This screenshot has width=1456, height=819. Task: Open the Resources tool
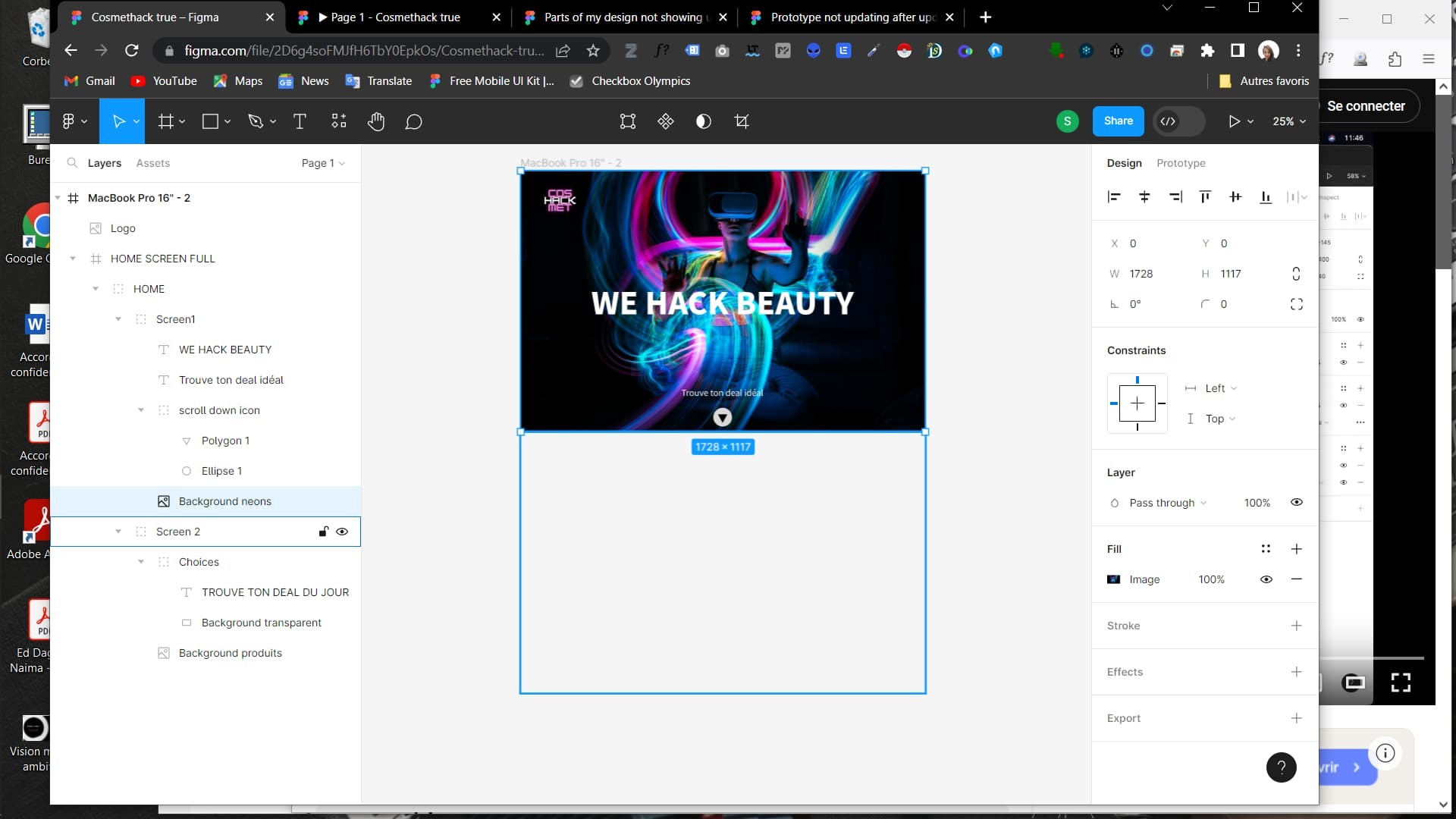[x=339, y=121]
